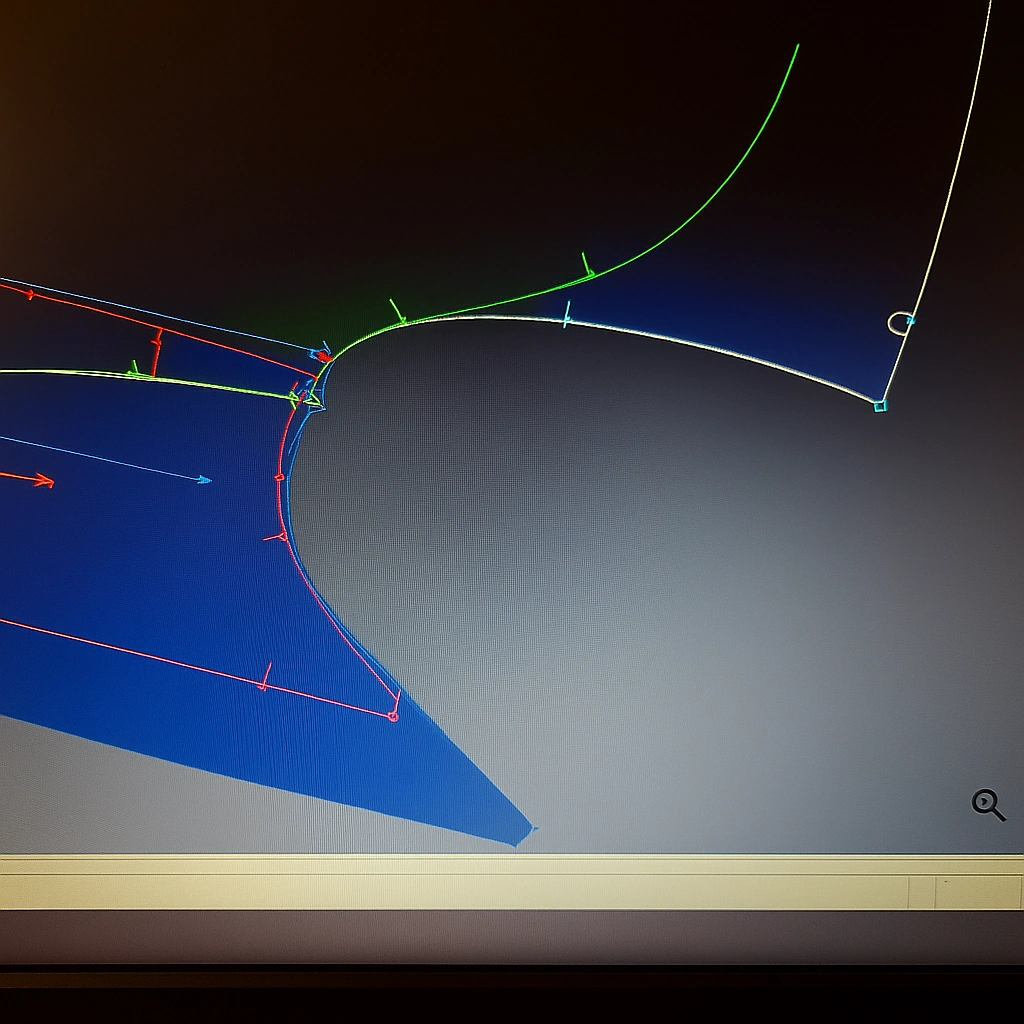Select the red circle endpoint marker
The image size is (1024, 1024).
[393, 716]
